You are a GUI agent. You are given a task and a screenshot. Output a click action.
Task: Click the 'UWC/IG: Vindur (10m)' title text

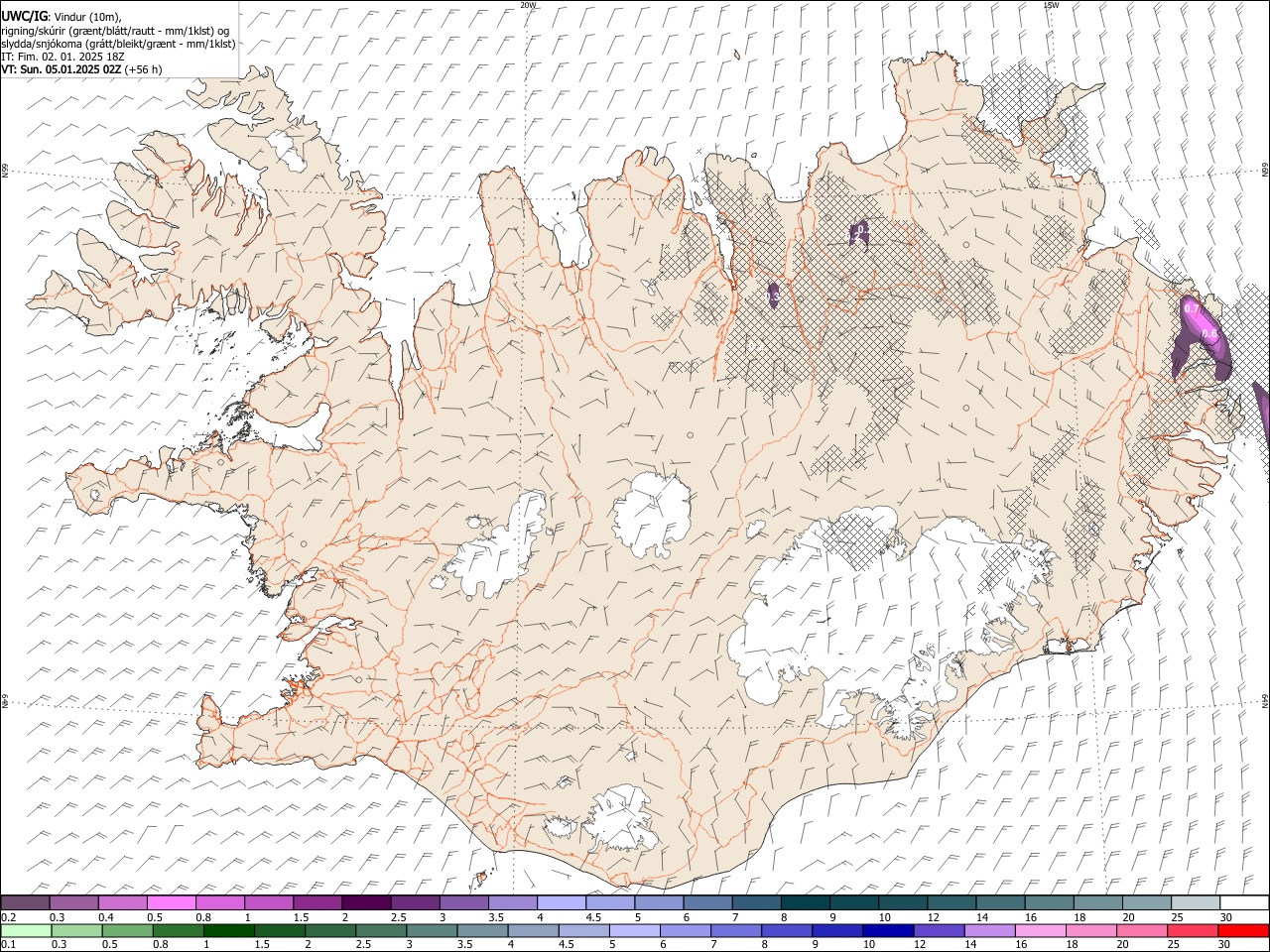click(x=61, y=16)
